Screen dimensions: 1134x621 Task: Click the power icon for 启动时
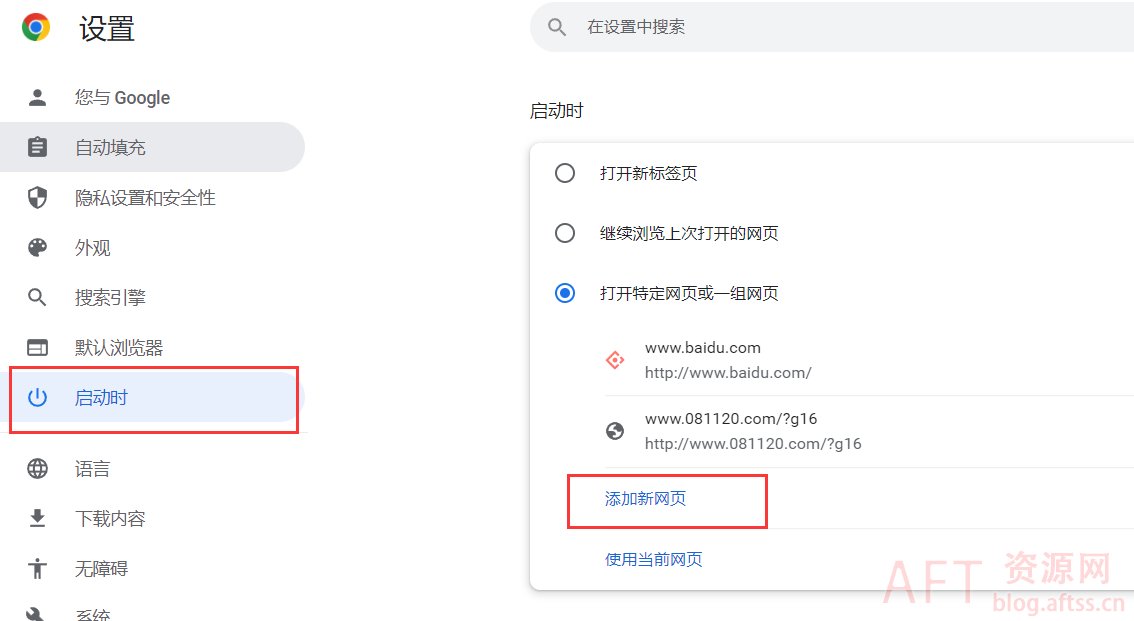coord(37,398)
